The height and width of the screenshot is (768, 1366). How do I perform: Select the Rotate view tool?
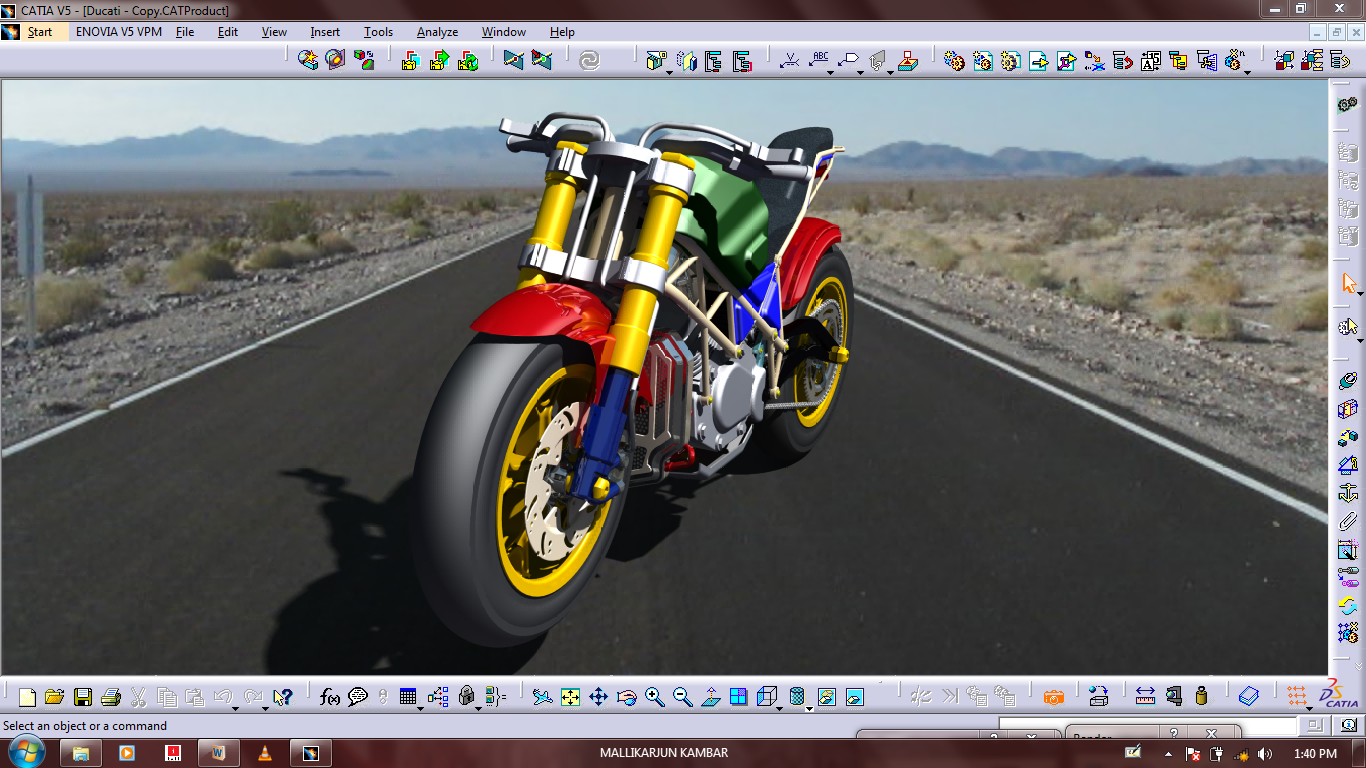[x=627, y=697]
